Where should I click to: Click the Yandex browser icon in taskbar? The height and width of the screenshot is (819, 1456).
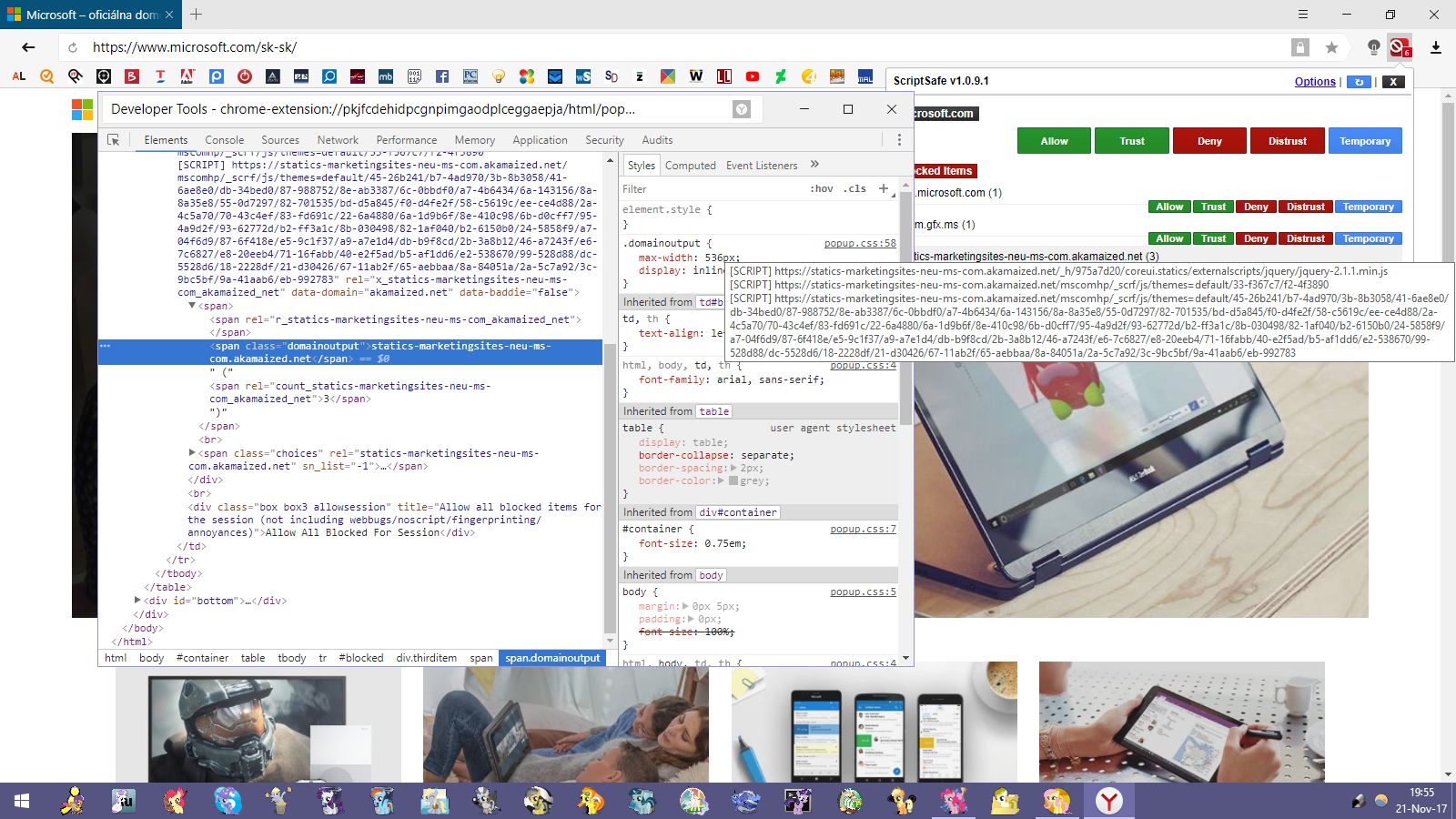1108,801
